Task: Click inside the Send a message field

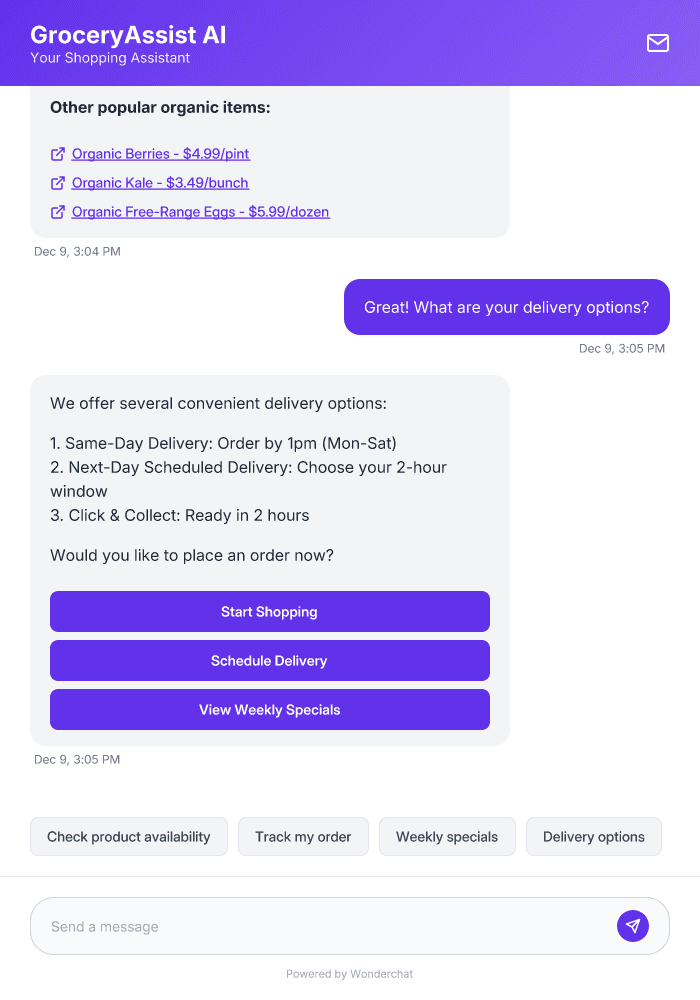Action: 300,925
